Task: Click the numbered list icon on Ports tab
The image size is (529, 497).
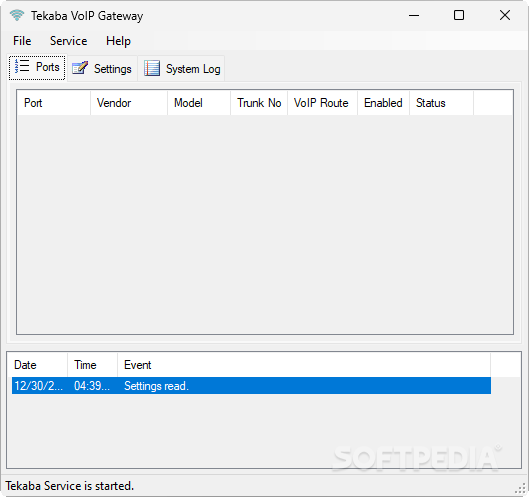Action: (22, 66)
